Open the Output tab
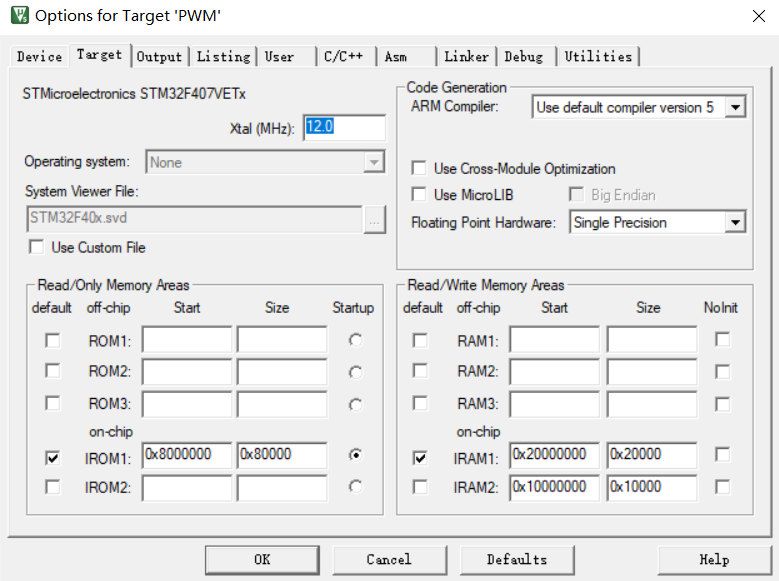This screenshot has width=779, height=581. (x=159, y=57)
